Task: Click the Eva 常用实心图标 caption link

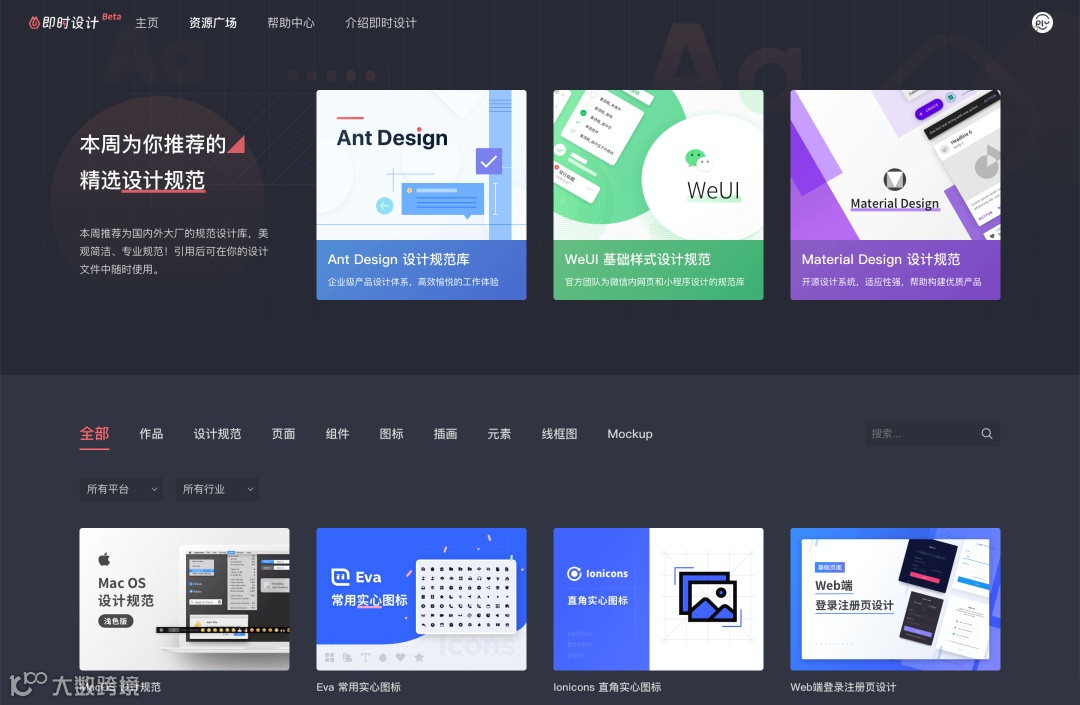Action: 358,687
